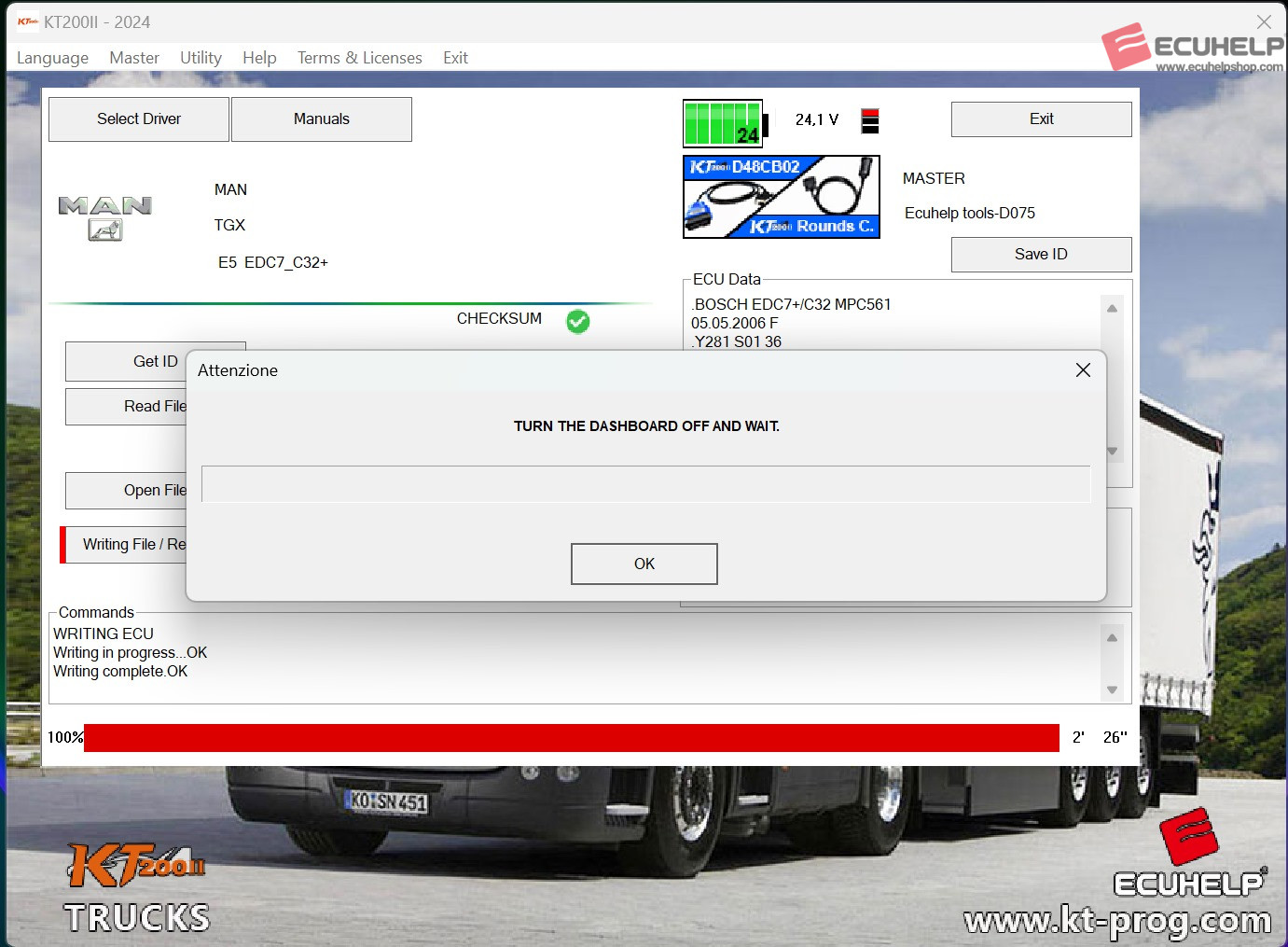Click the Manuals button

point(322,119)
